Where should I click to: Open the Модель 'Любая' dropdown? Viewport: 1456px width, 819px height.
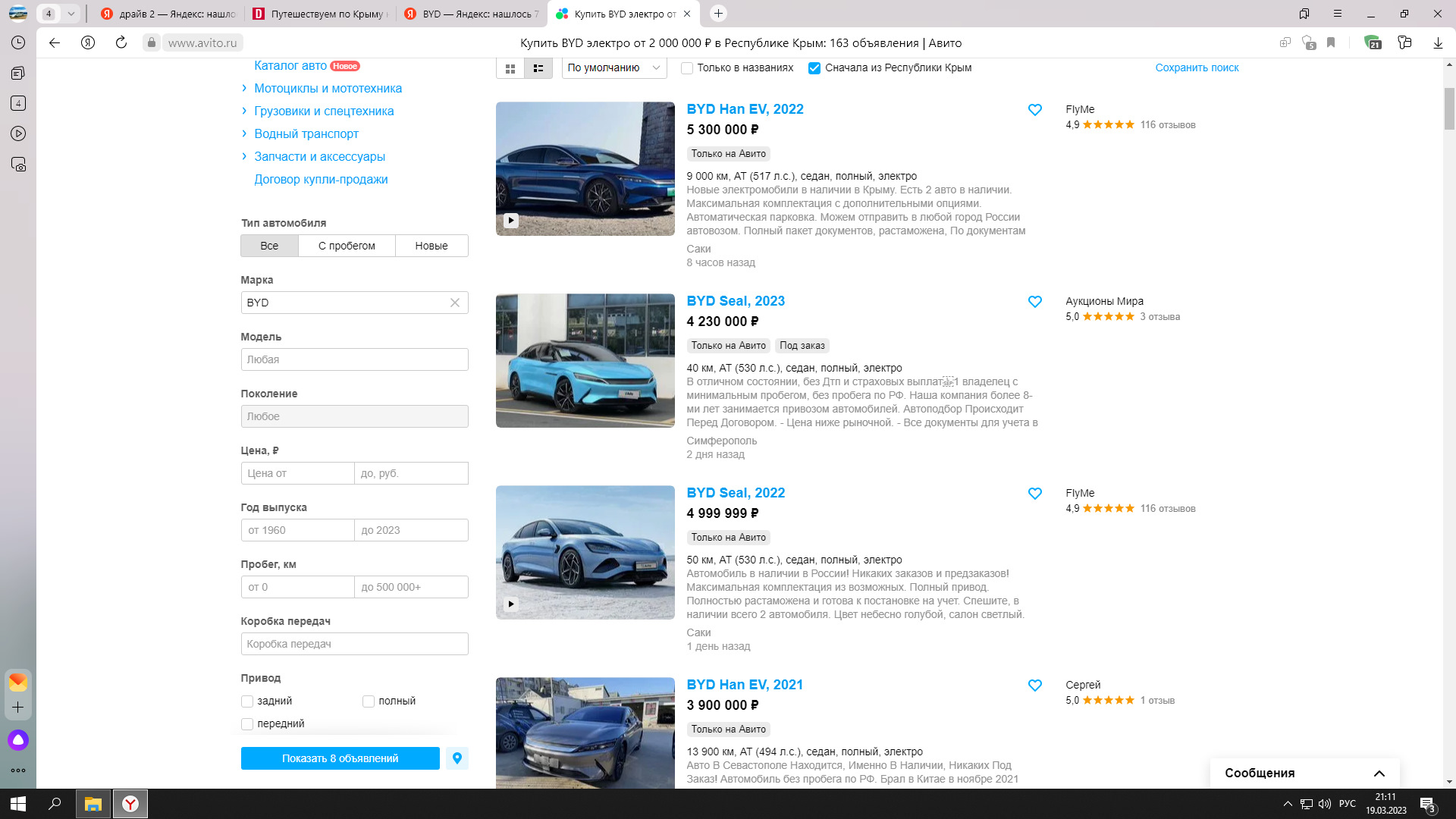(354, 359)
